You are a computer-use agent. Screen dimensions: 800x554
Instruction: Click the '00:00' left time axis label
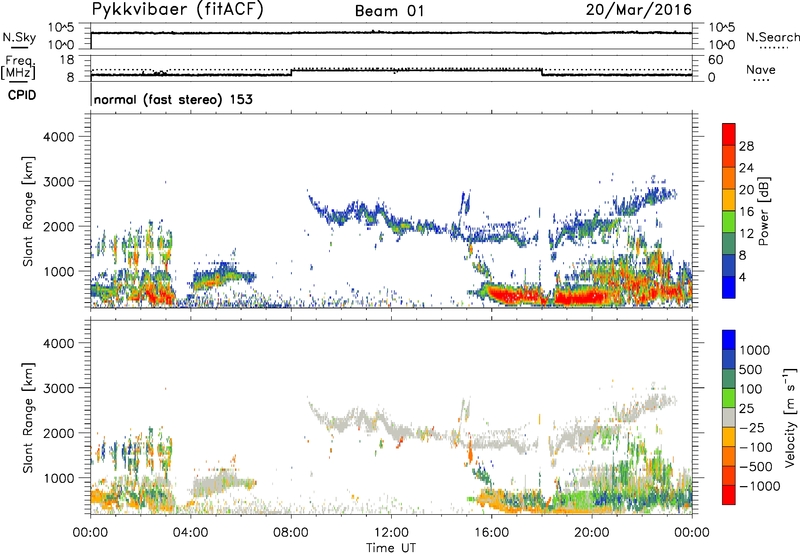point(90,533)
